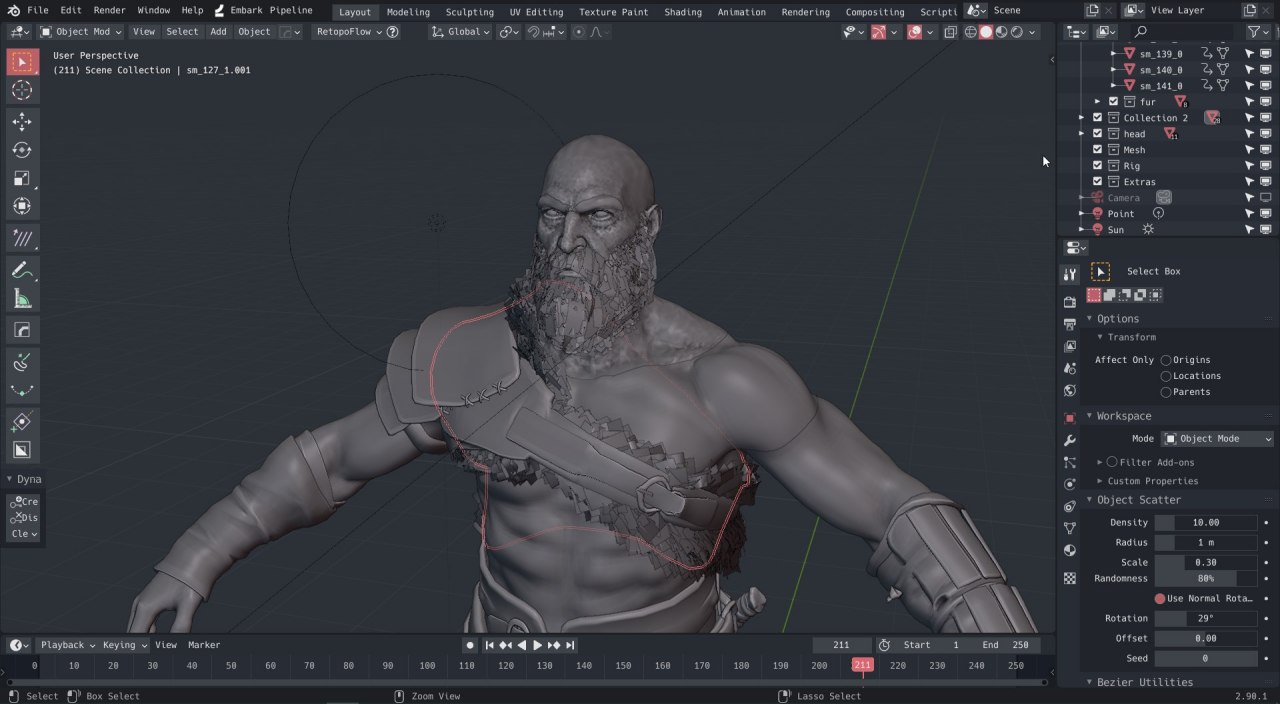Open the Playback dropdown
This screenshot has width=1280, height=704.
coord(66,645)
